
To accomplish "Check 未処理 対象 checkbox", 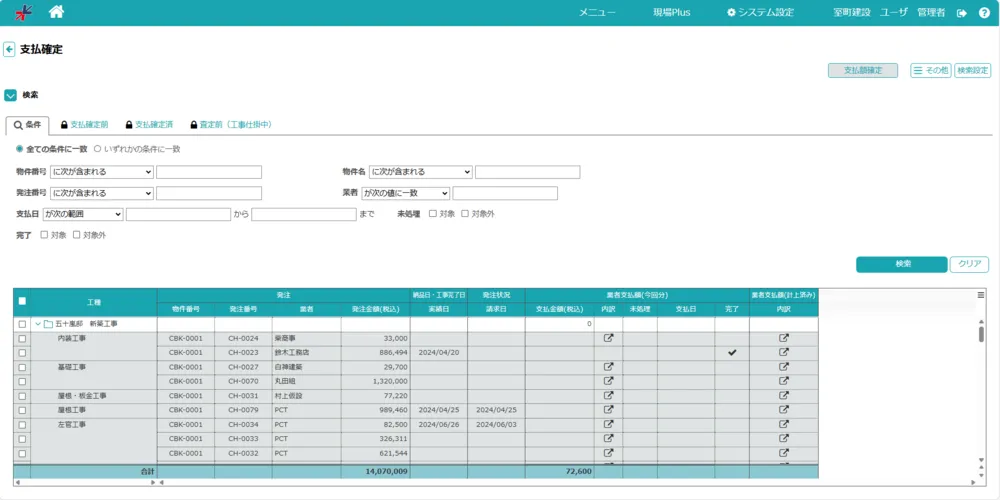I will [x=432, y=214].
